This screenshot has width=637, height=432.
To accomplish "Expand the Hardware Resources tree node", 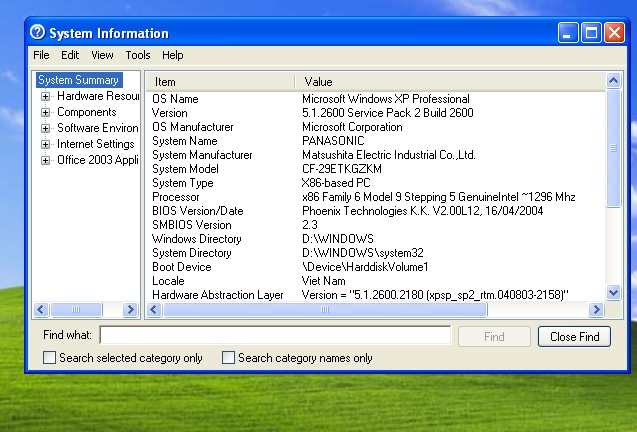I will tap(46, 97).
